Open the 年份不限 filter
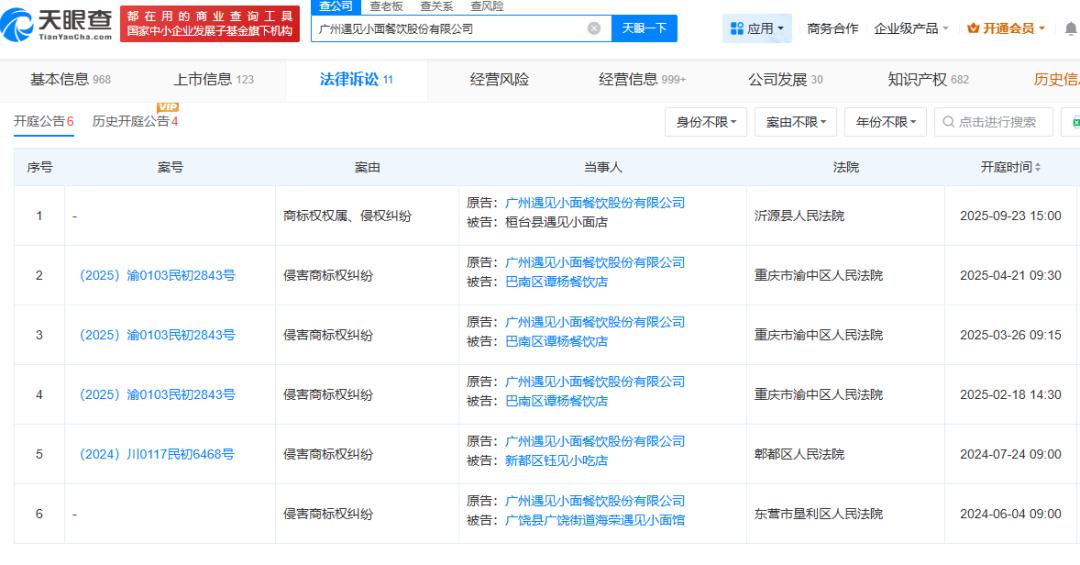Screen dimensions: 1080x565 (885, 122)
